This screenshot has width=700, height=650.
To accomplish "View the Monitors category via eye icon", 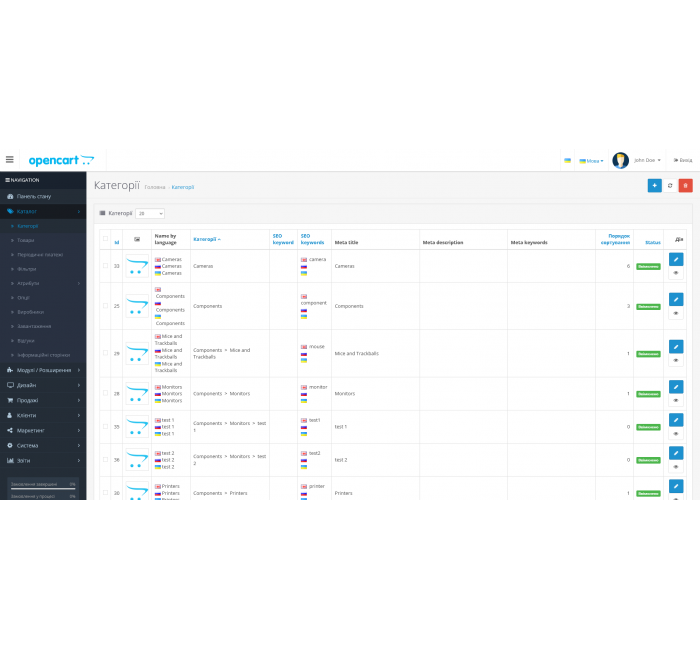I will (676, 400).
